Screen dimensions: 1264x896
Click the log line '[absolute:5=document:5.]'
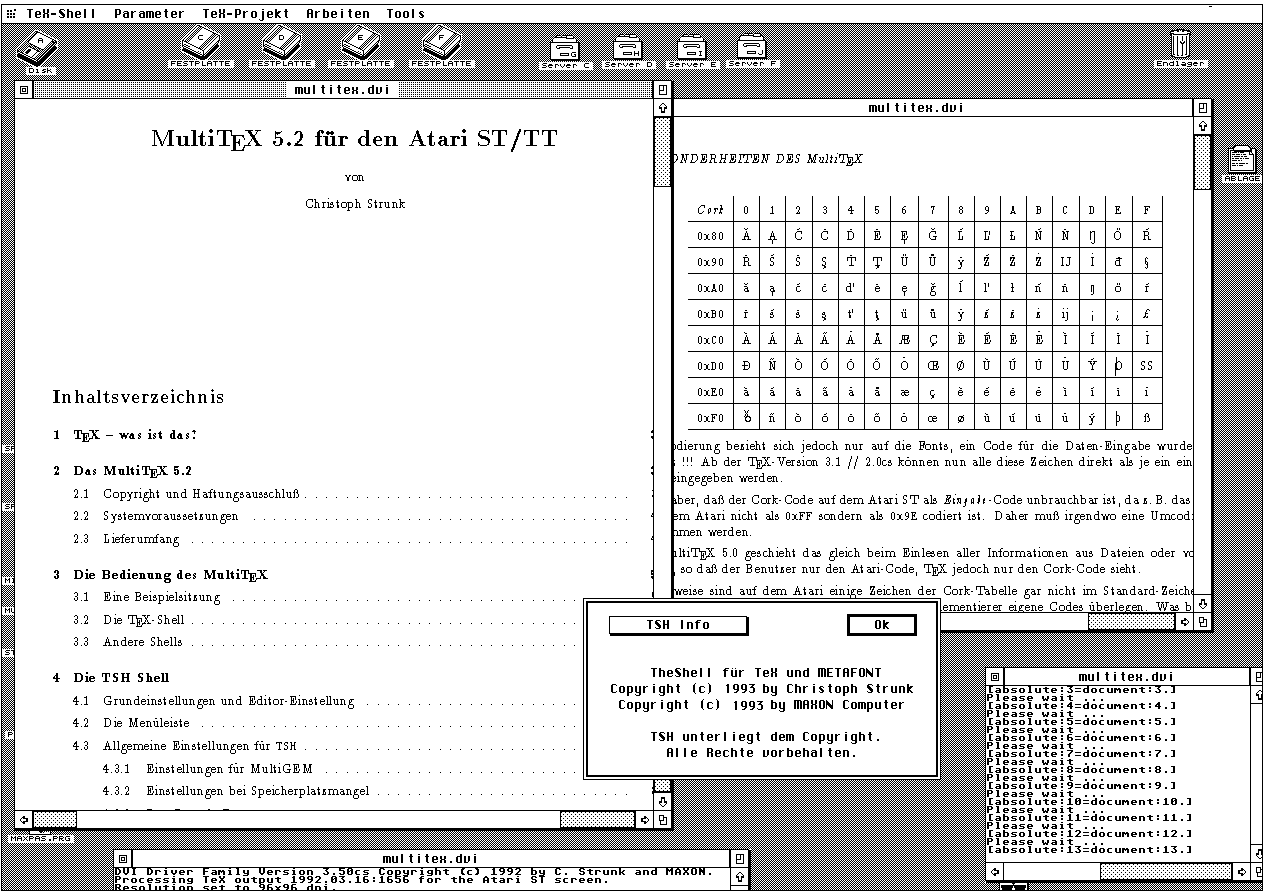coord(1081,721)
